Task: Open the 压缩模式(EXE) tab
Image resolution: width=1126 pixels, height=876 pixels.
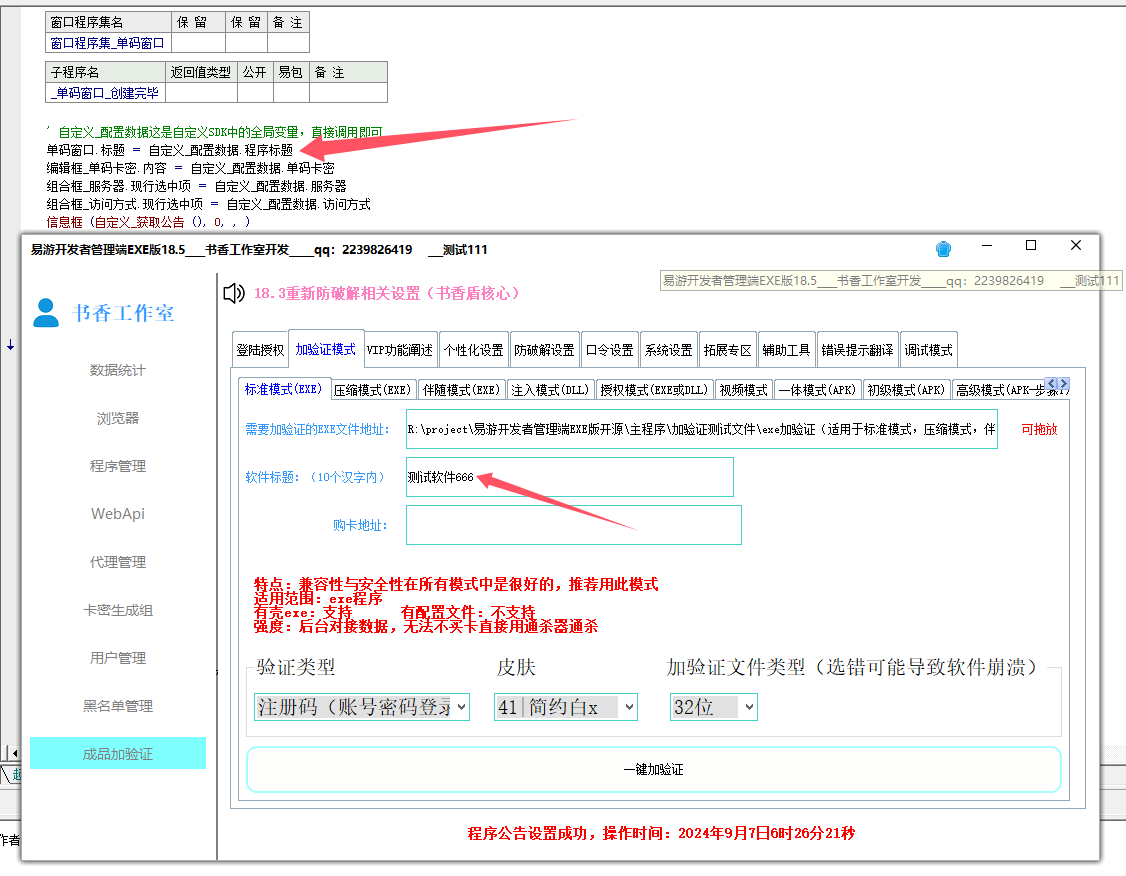Action: pyautogui.click(x=372, y=390)
